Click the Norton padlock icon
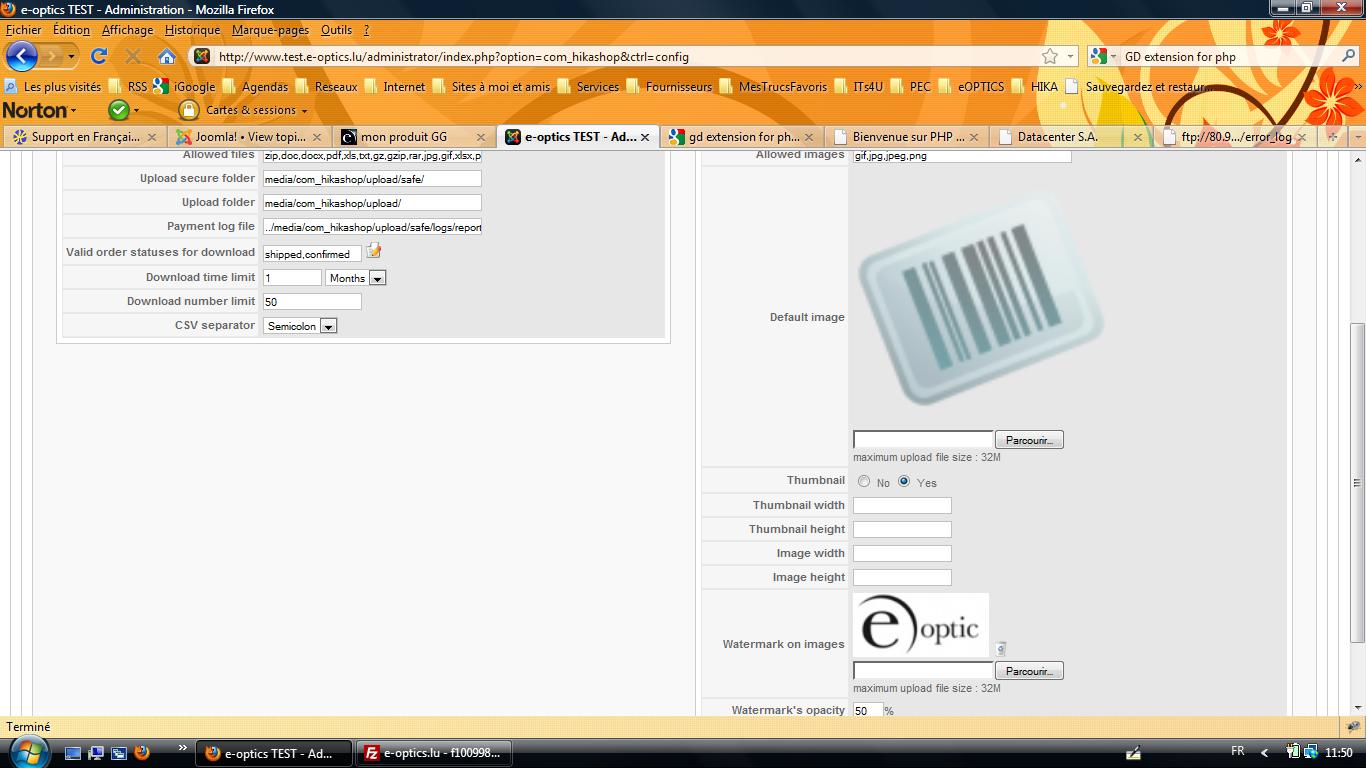Viewport: 1366px width, 768px height. click(x=188, y=110)
